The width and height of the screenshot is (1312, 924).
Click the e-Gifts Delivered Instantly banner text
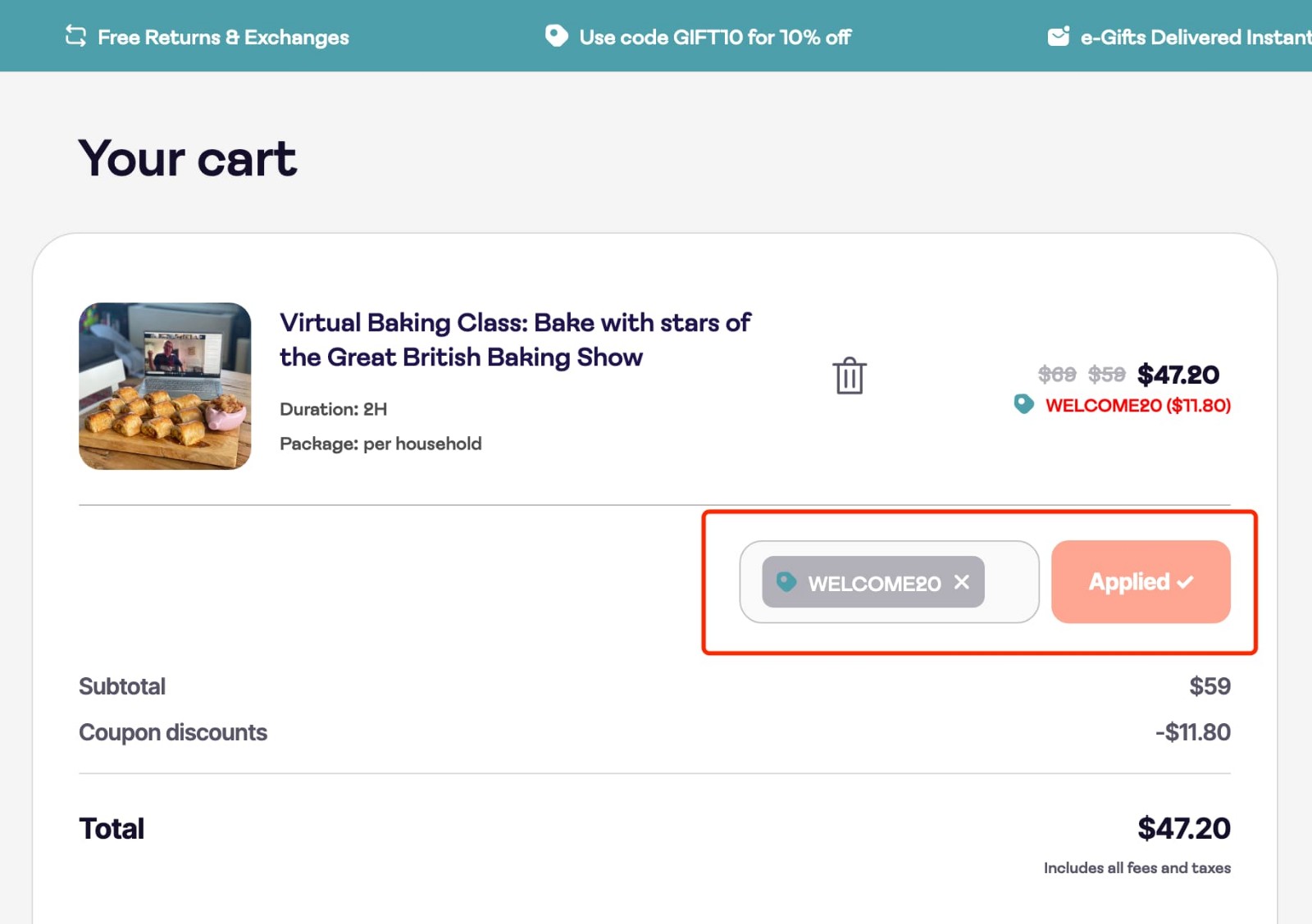(x=1195, y=37)
